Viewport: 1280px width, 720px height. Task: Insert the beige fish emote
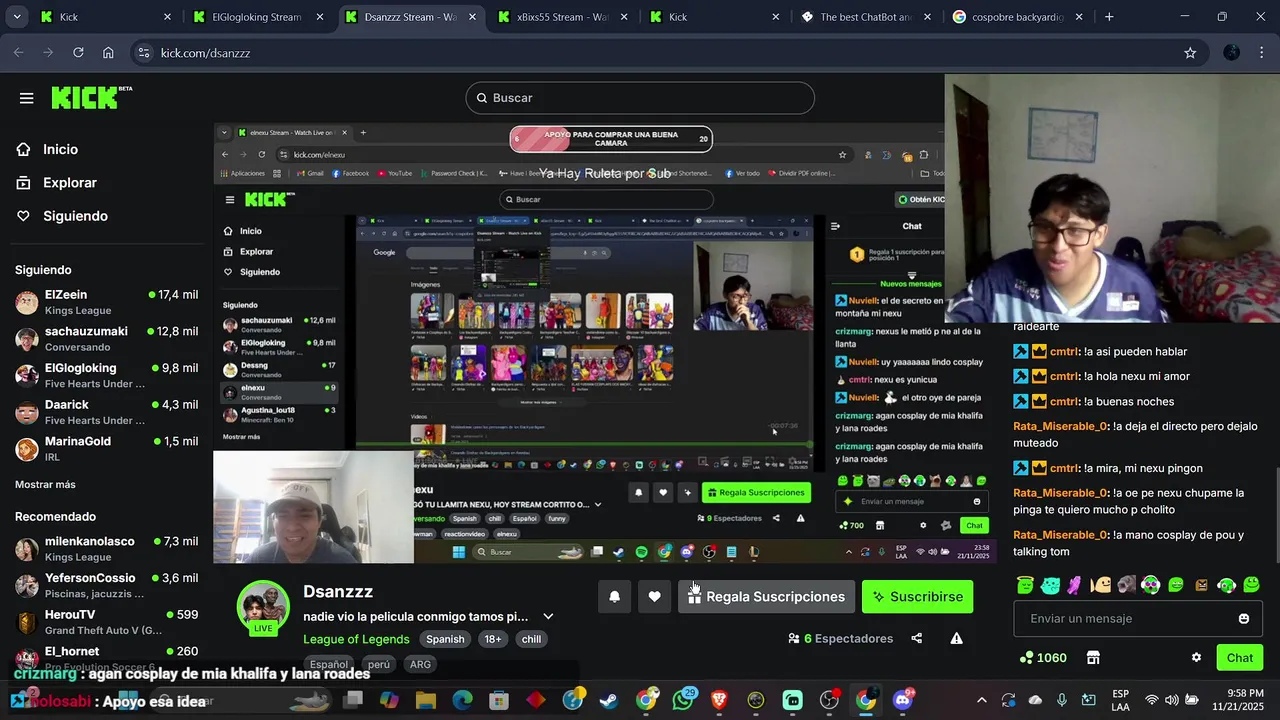tap(1101, 585)
